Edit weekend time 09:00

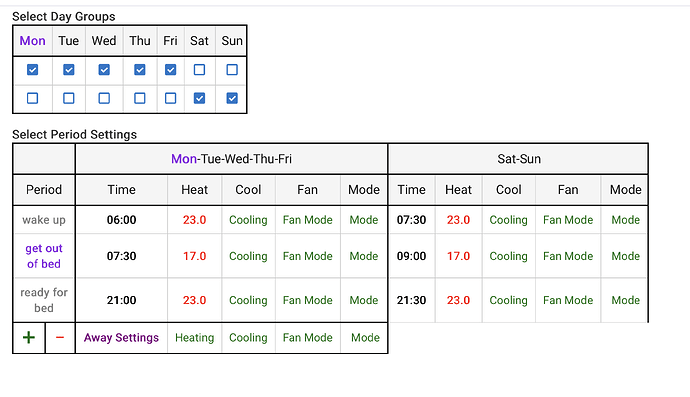point(411,256)
